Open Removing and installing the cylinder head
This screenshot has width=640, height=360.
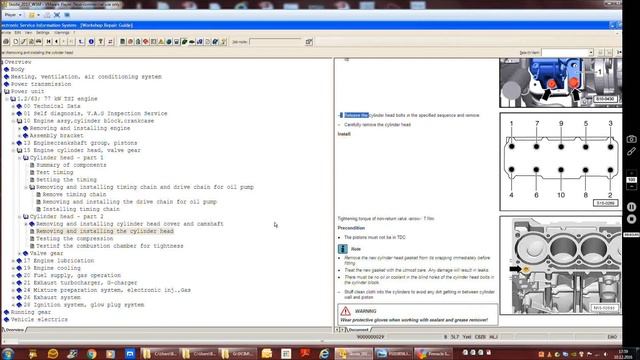click(x=105, y=231)
